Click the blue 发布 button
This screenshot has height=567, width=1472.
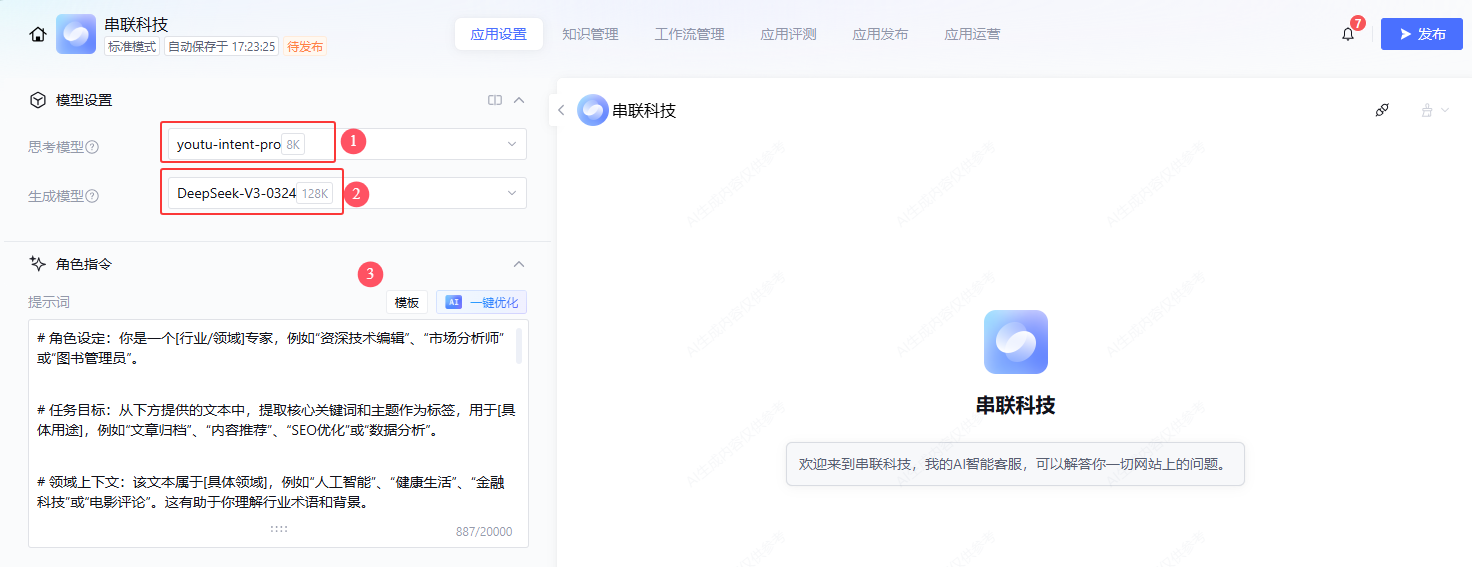coord(1421,34)
